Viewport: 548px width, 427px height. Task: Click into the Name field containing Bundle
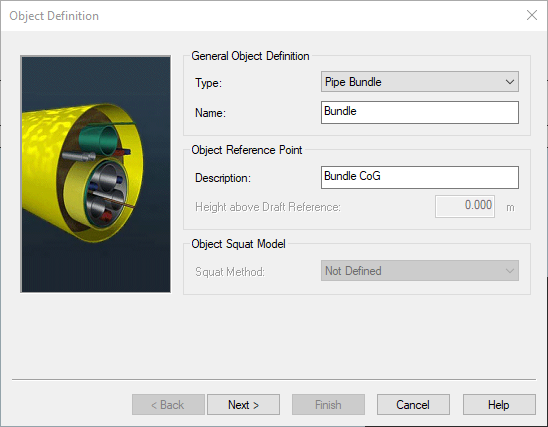pos(420,113)
